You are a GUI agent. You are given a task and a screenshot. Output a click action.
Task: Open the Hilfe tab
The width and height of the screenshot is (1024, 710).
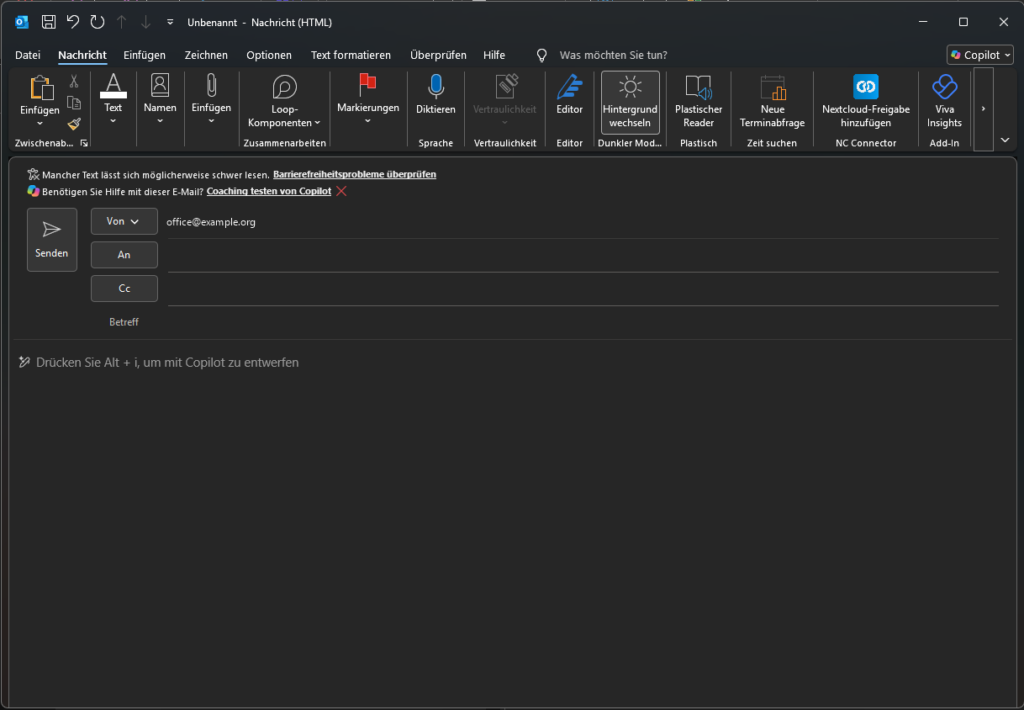click(x=494, y=55)
